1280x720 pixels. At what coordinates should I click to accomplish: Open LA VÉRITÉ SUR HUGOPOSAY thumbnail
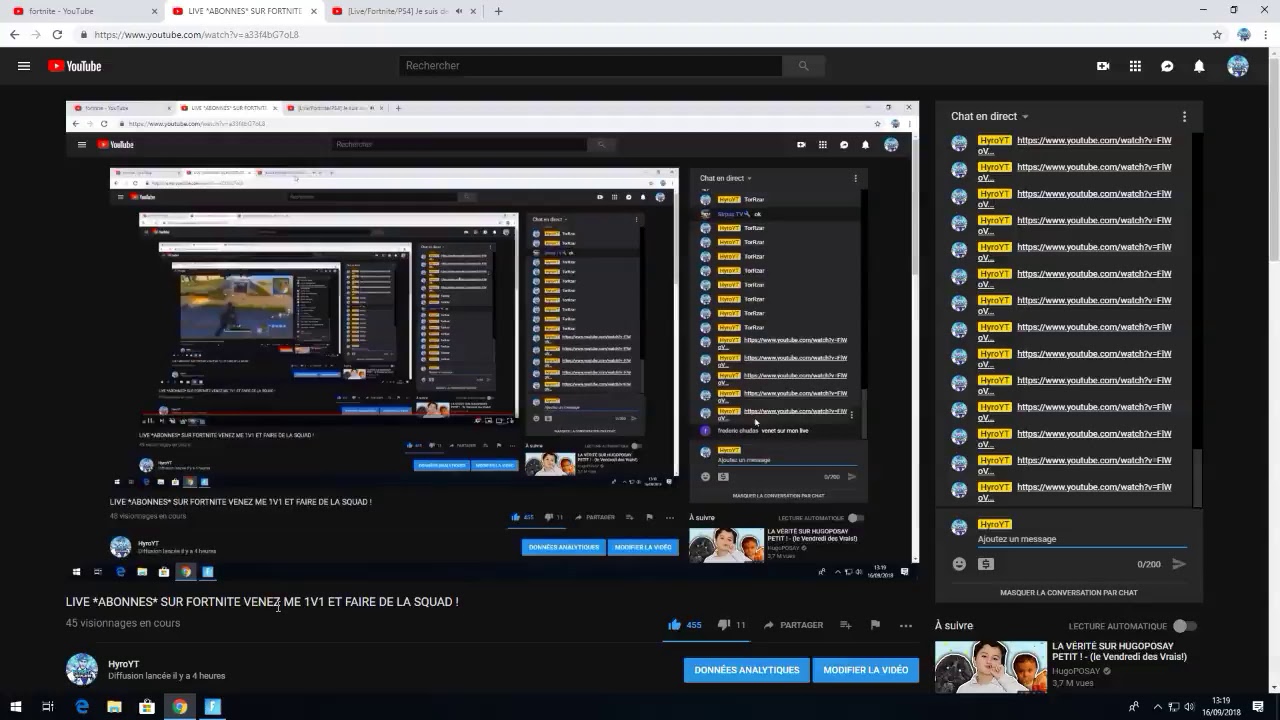[991, 666]
